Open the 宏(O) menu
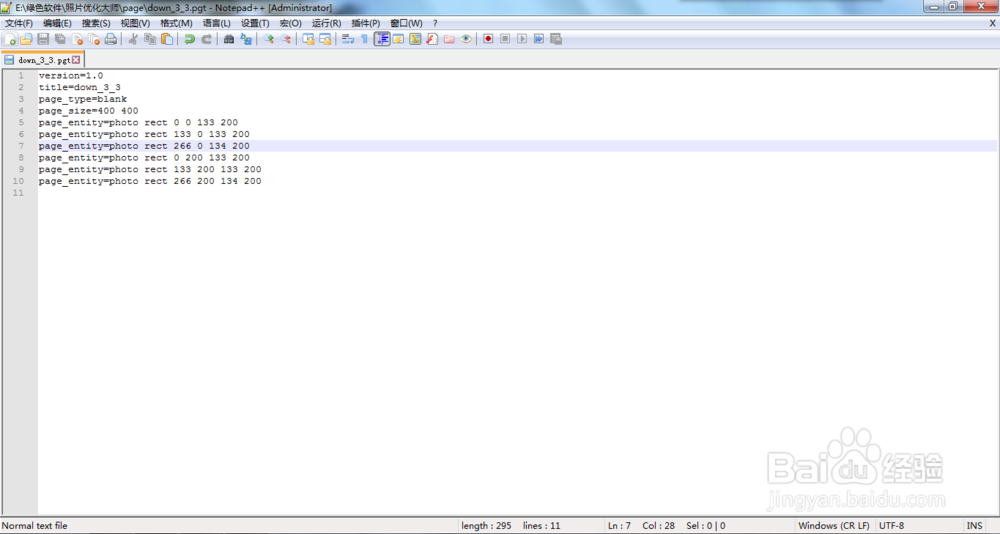This screenshot has width=1000, height=534. pyautogui.click(x=291, y=23)
